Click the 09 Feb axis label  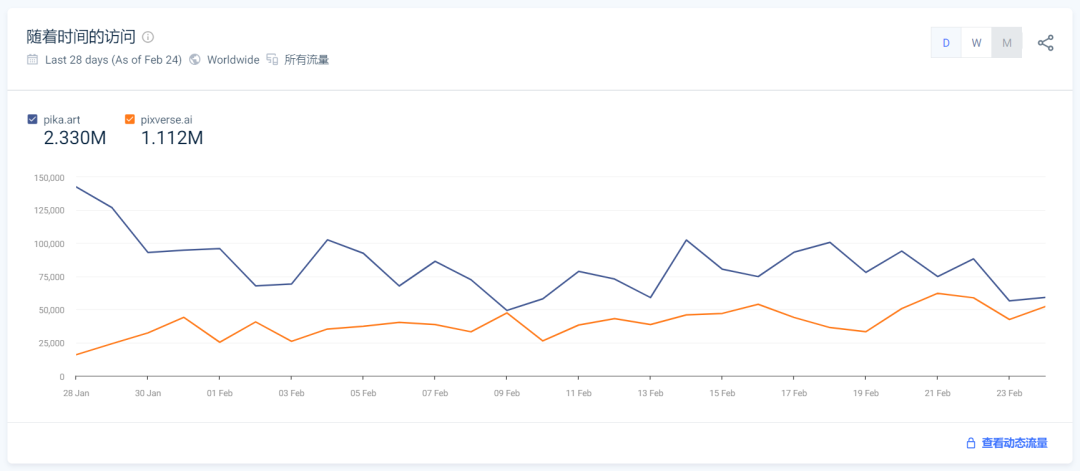[506, 393]
